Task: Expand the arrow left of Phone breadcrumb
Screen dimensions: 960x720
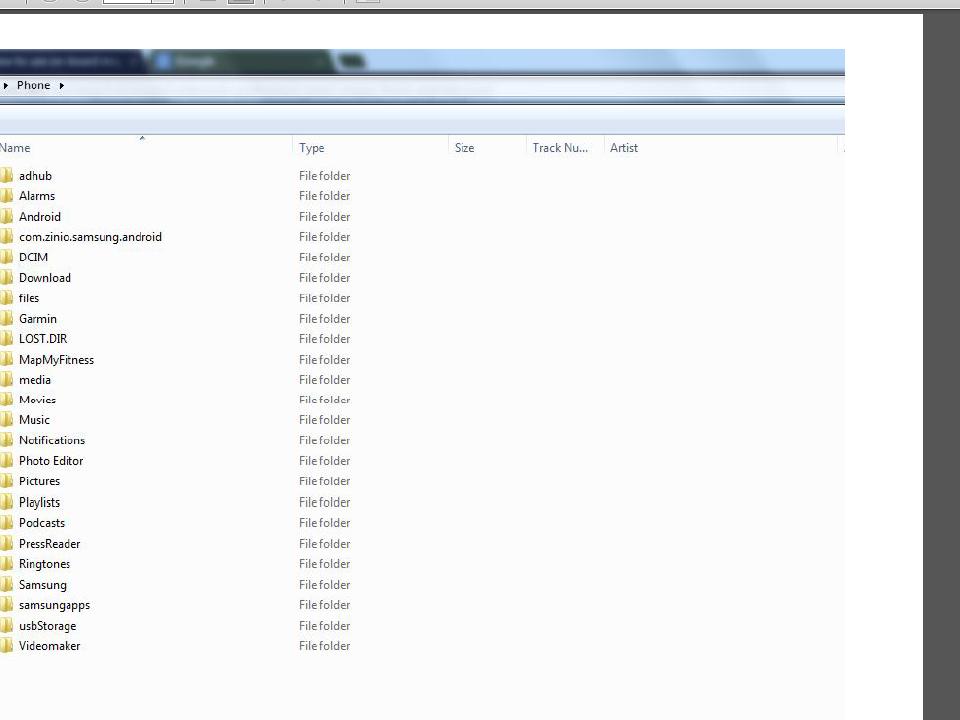Action: 6,86
